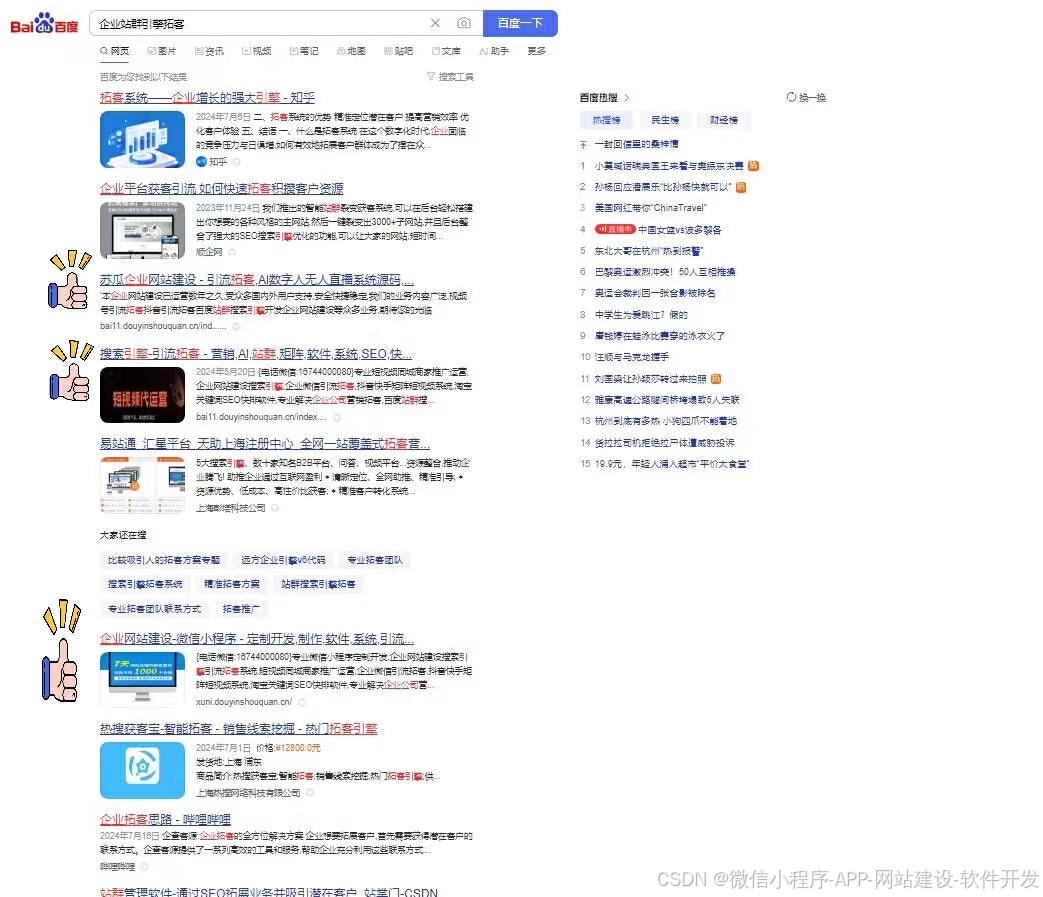
Task: Open the 笔记 tab
Action: [304, 51]
